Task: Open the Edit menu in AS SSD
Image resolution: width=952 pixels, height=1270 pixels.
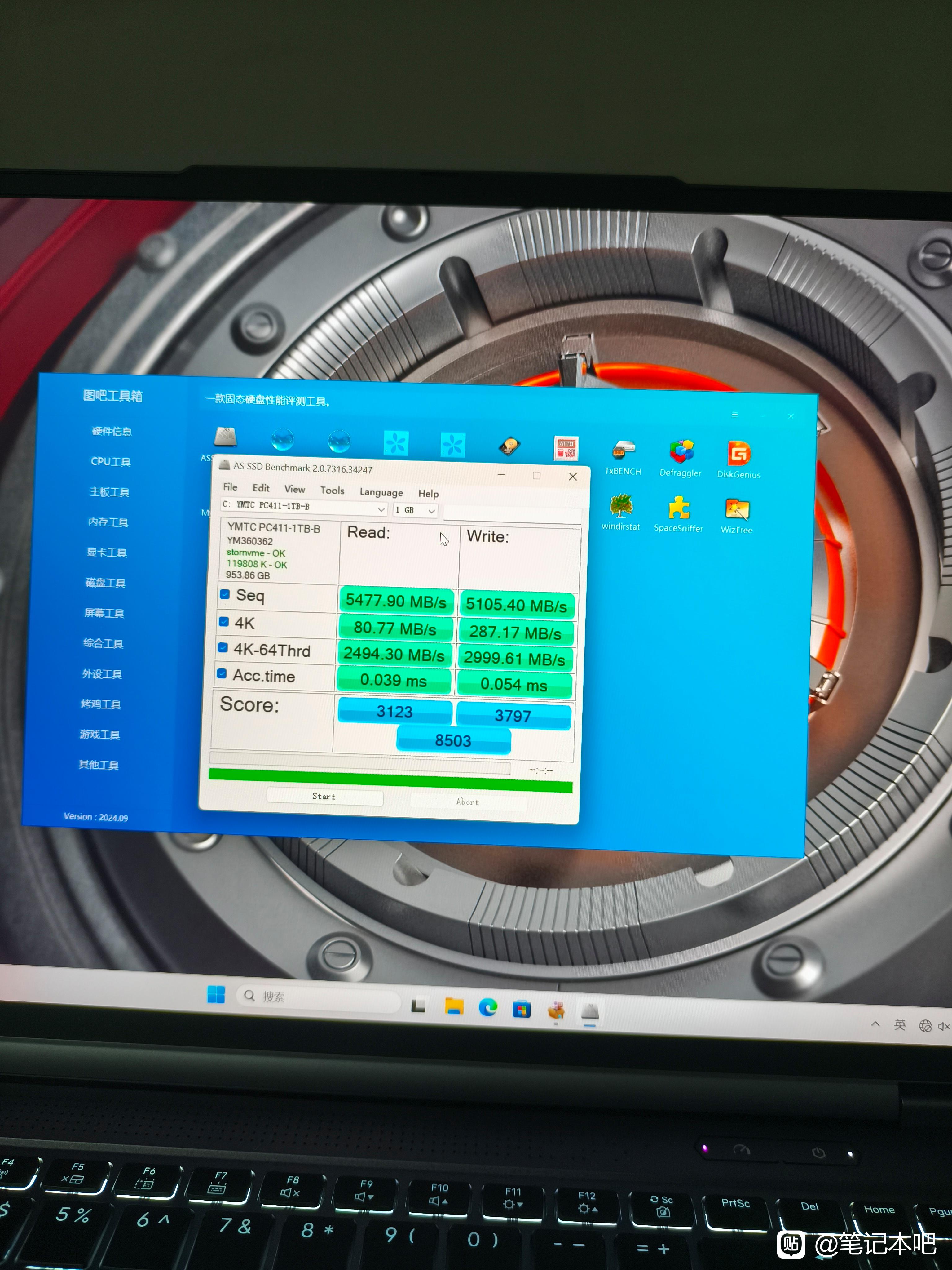Action: point(261,488)
